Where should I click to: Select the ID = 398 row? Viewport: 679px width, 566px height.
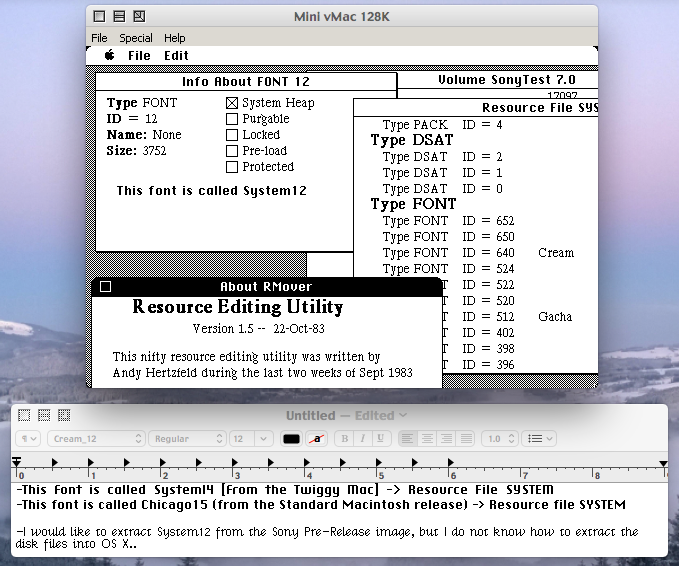479,349
